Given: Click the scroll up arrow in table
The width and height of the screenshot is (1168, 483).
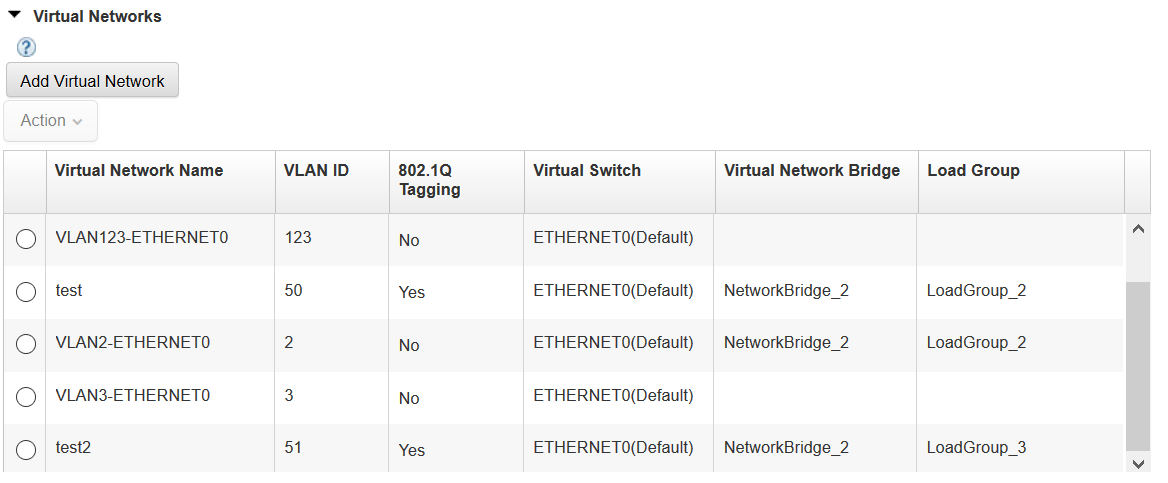Looking at the screenshot, I should pos(1137,230).
